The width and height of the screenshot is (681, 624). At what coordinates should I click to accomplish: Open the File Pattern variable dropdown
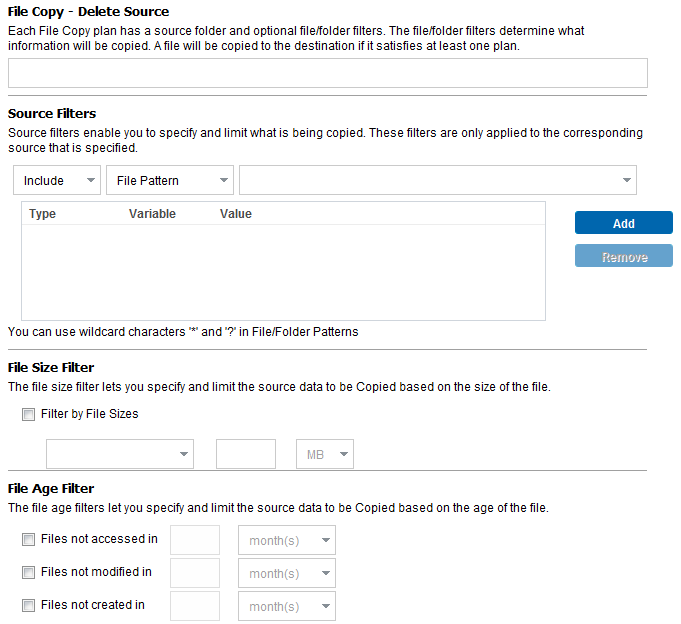(x=169, y=181)
